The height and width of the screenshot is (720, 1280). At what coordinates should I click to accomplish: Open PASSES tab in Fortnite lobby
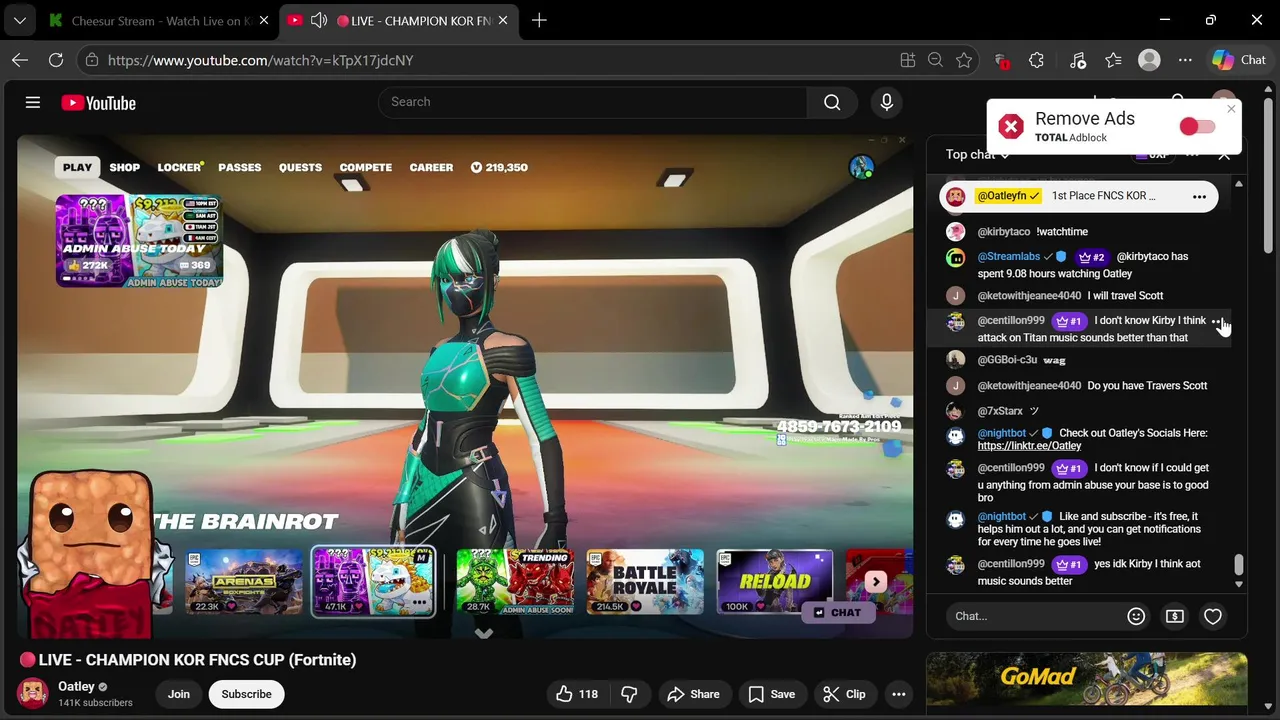(240, 167)
